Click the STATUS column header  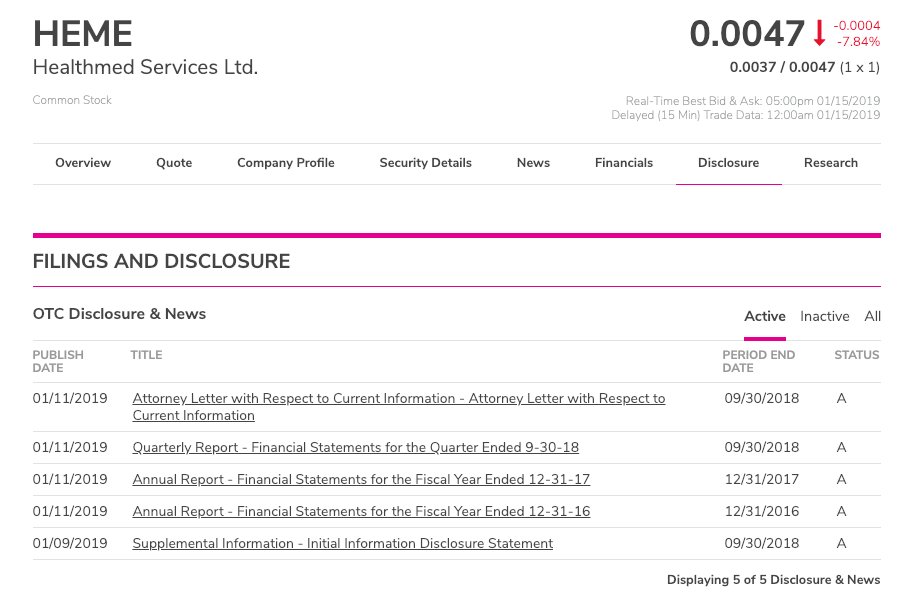point(857,355)
